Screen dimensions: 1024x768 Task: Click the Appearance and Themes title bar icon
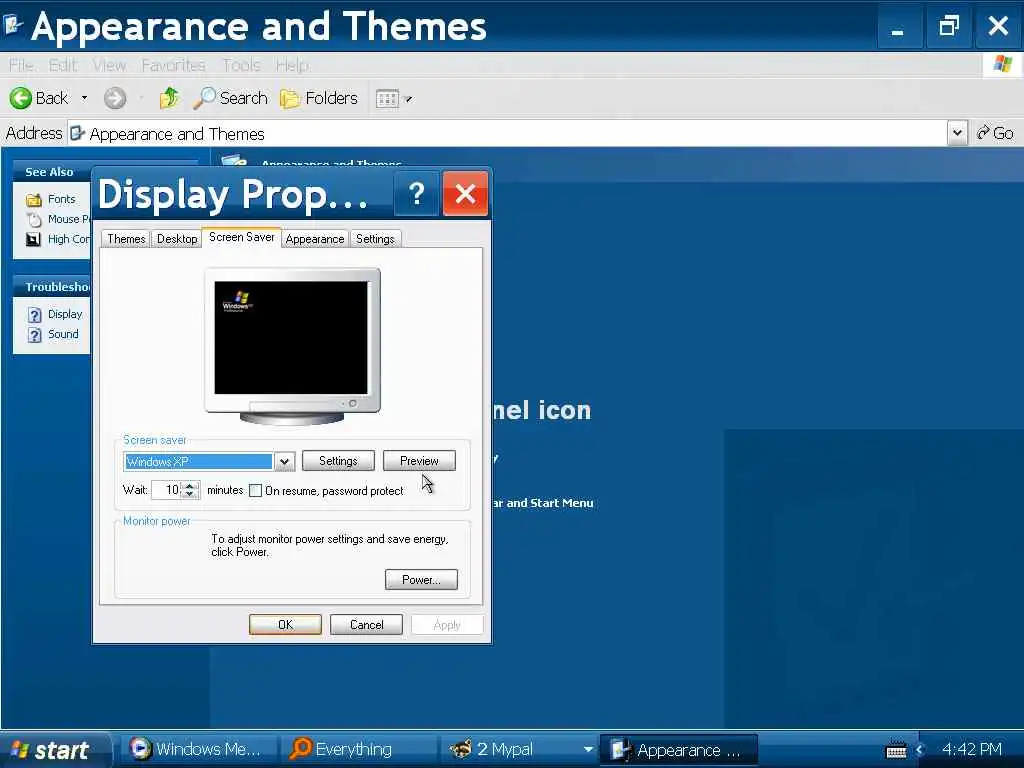coord(13,25)
